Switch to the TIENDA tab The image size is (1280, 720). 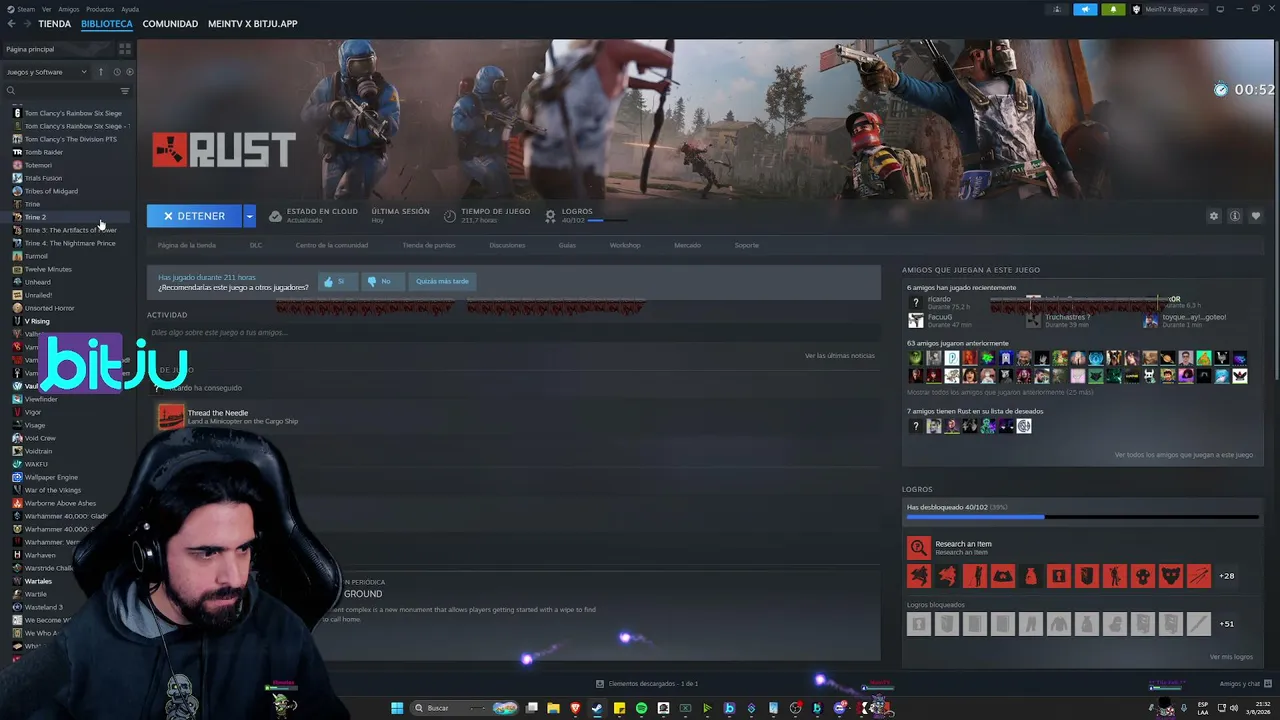55,24
